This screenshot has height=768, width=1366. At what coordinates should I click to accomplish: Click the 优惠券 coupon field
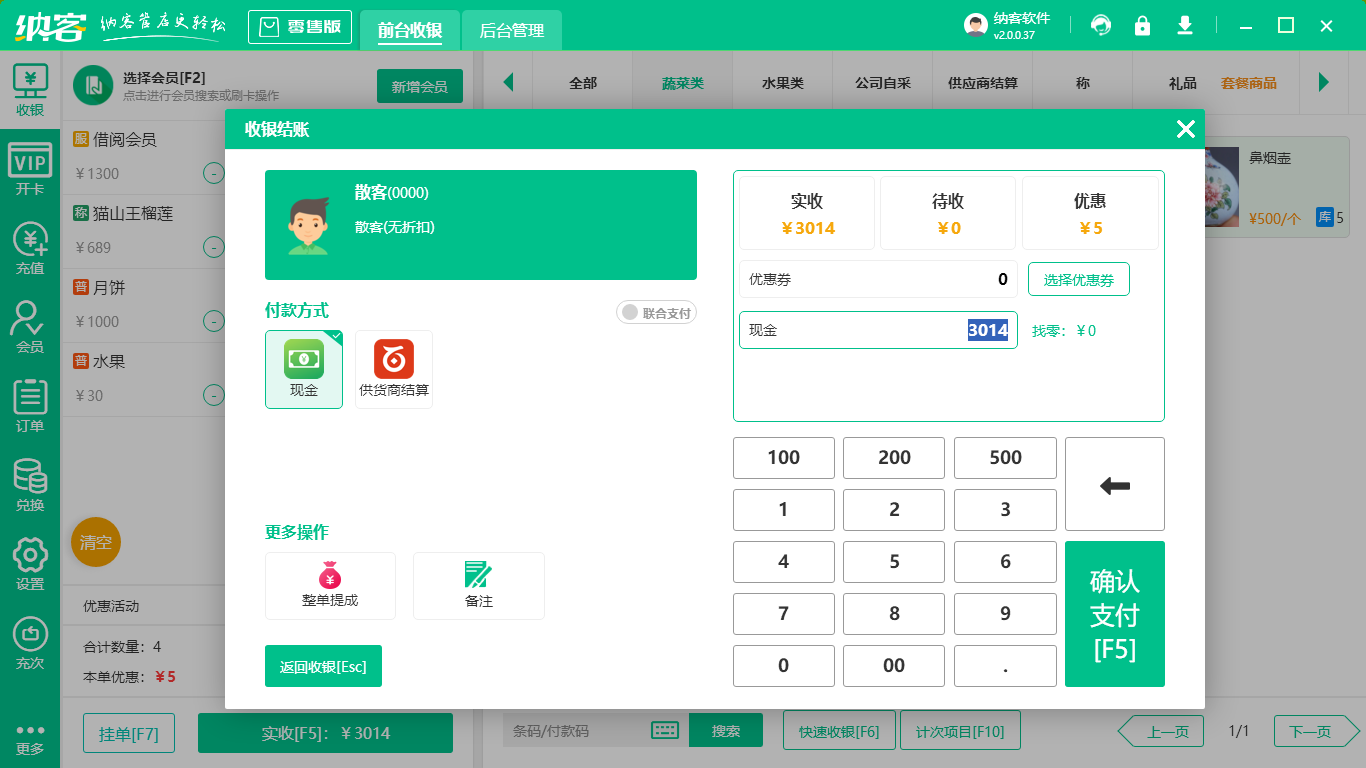tap(878, 279)
